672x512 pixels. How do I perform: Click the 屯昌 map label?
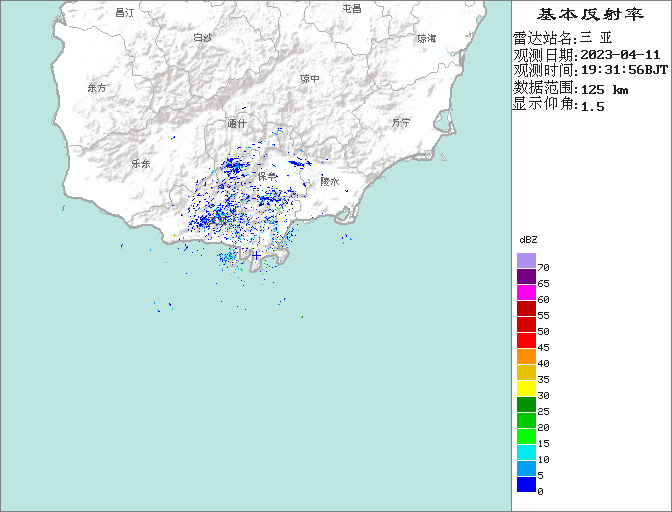[352, 9]
